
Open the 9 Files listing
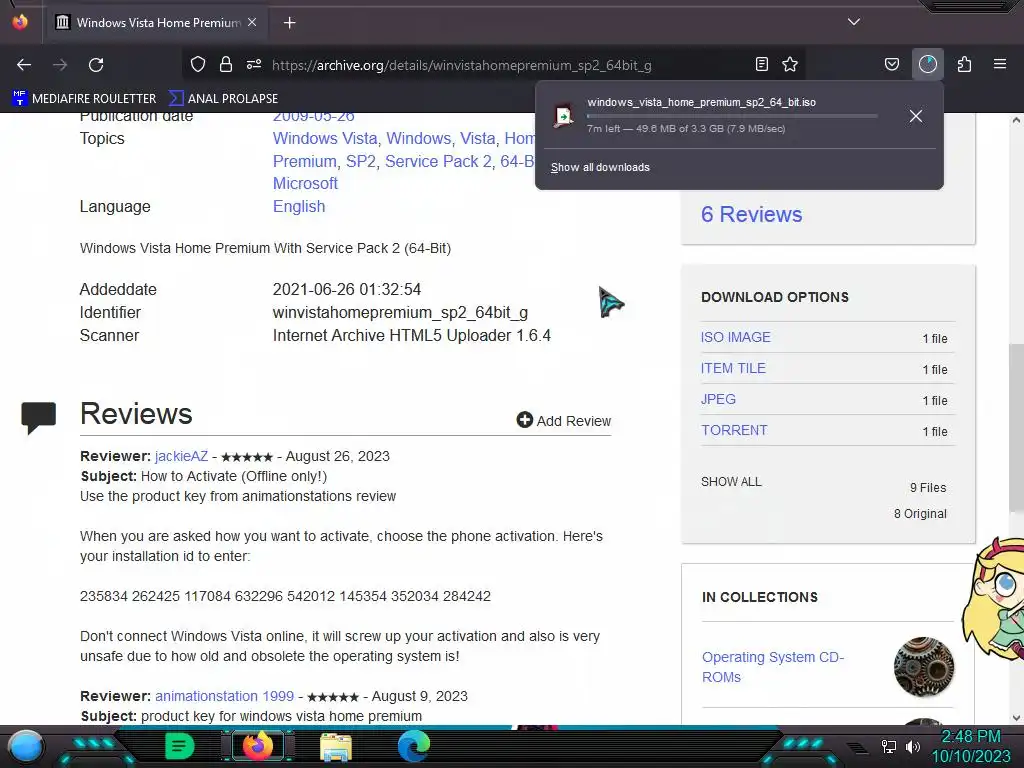coord(928,488)
